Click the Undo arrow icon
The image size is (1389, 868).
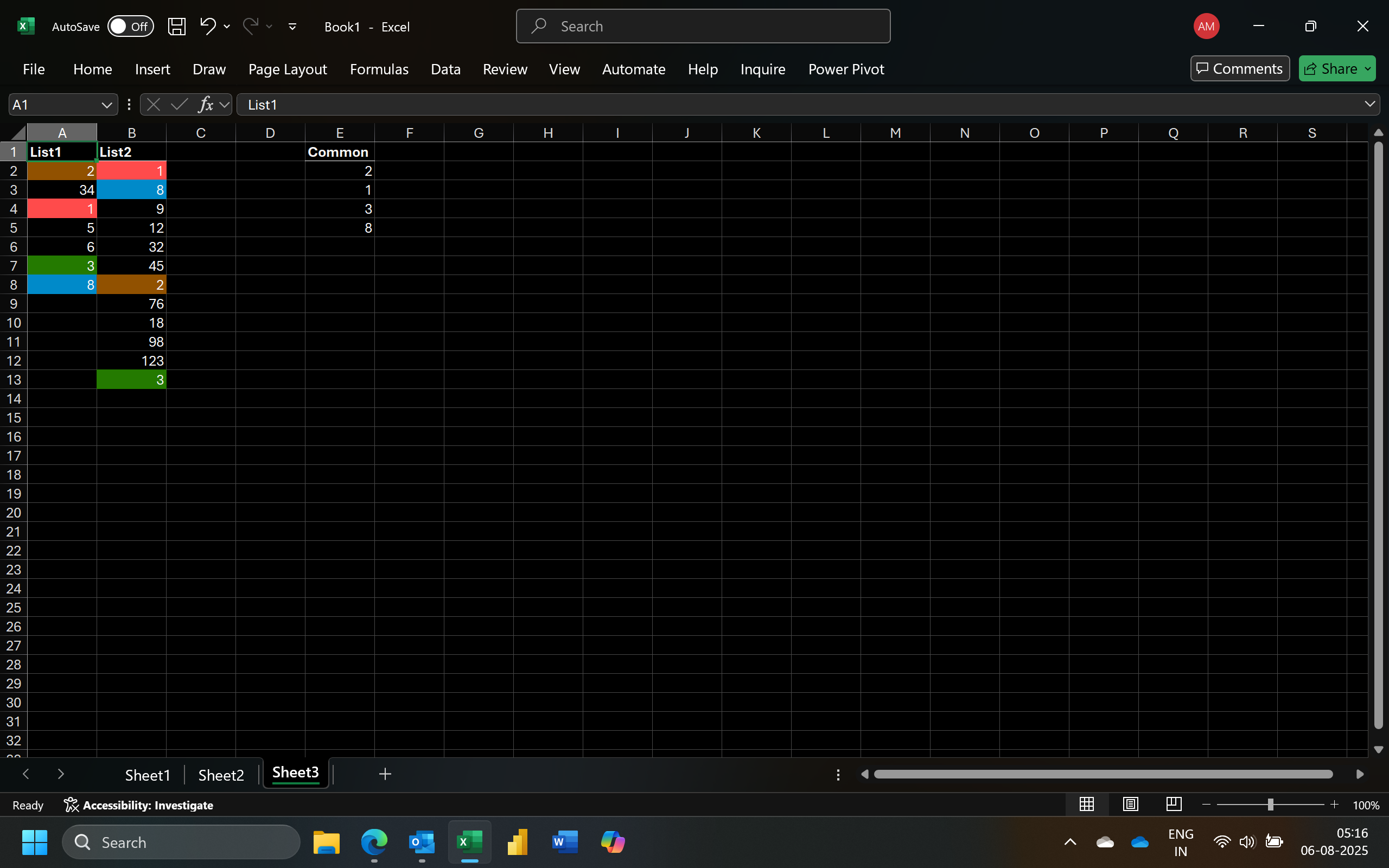click(x=207, y=26)
